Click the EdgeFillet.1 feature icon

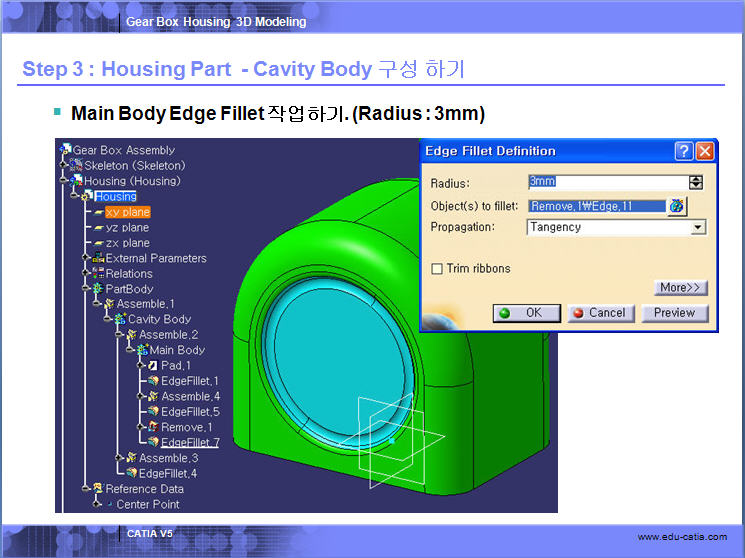point(153,381)
